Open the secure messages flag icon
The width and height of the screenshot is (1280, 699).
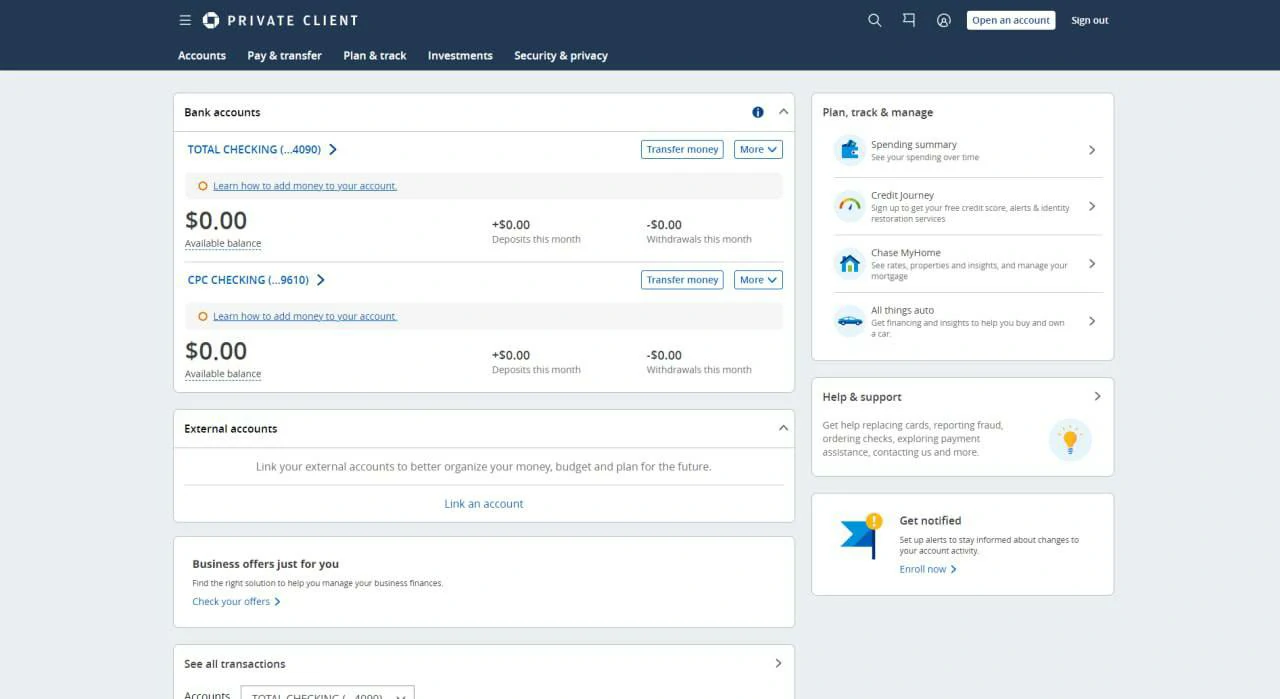point(909,20)
